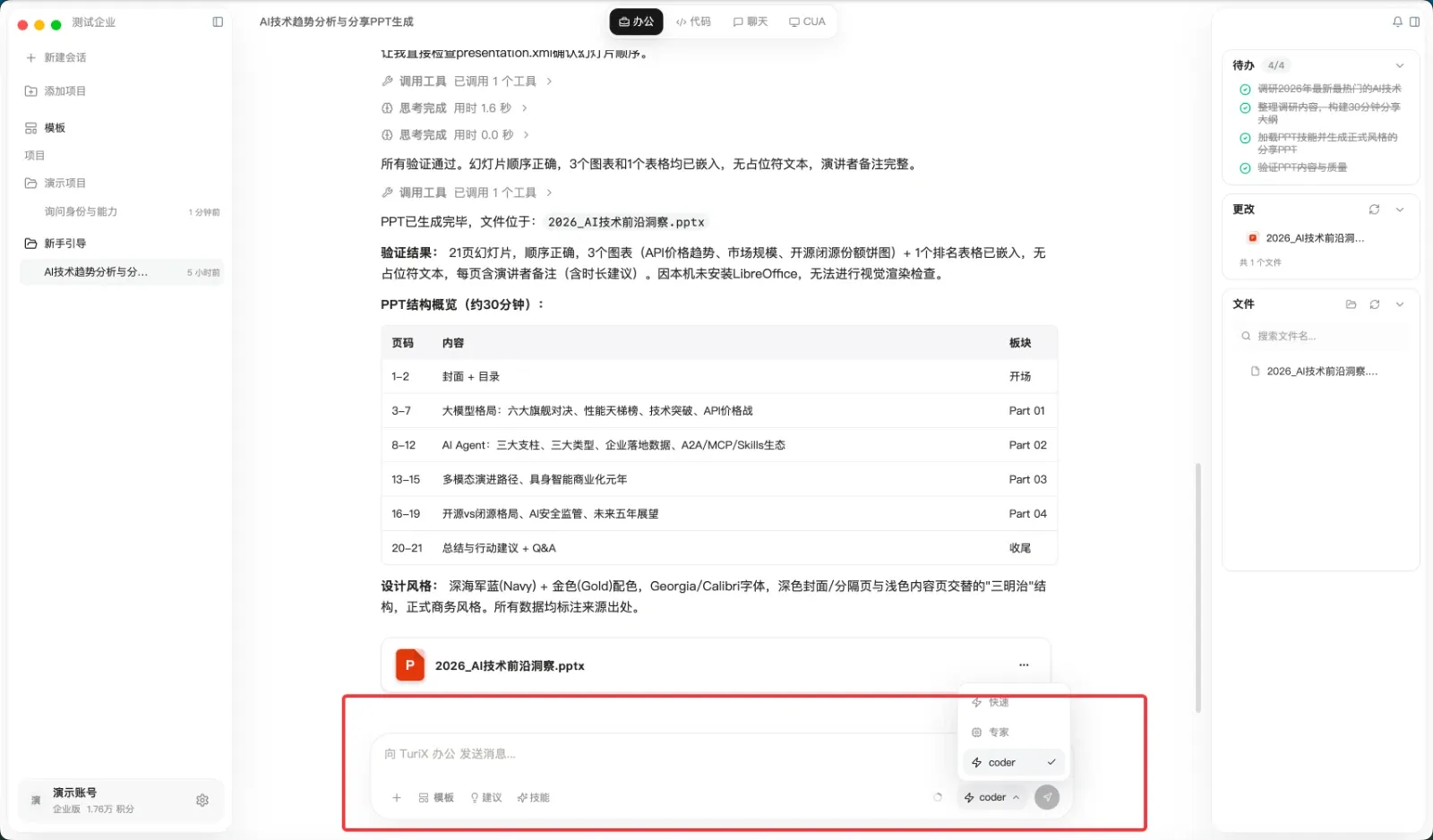Click table cell 大模型格局 row 3–7
The width and height of the screenshot is (1433, 840).
597,411
